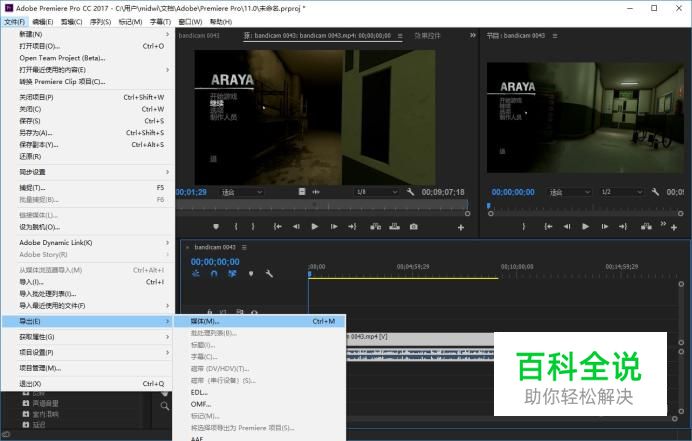The width and height of the screenshot is (692, 441).
Task: Play the sequence in the program monitor
Action: point(586,227)
